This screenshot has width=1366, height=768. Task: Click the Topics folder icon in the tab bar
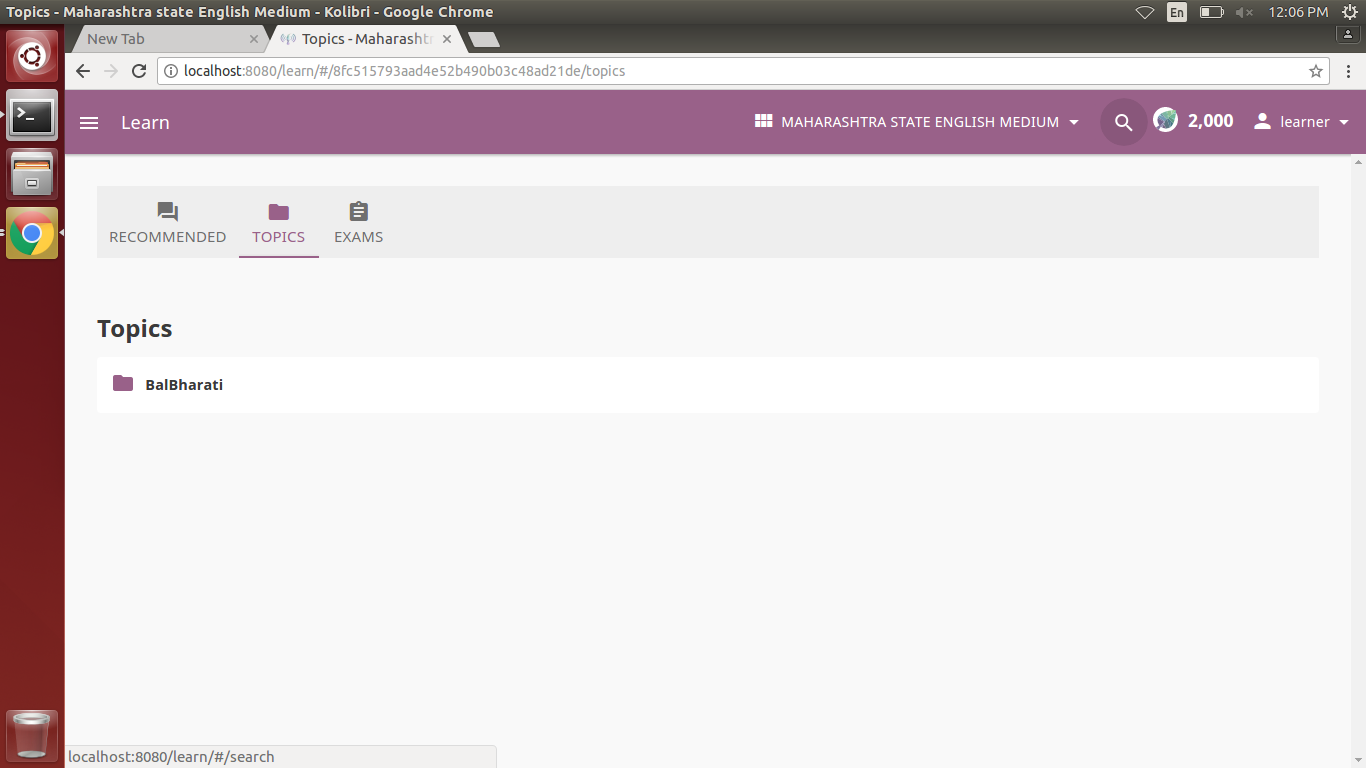coord(278,211)
